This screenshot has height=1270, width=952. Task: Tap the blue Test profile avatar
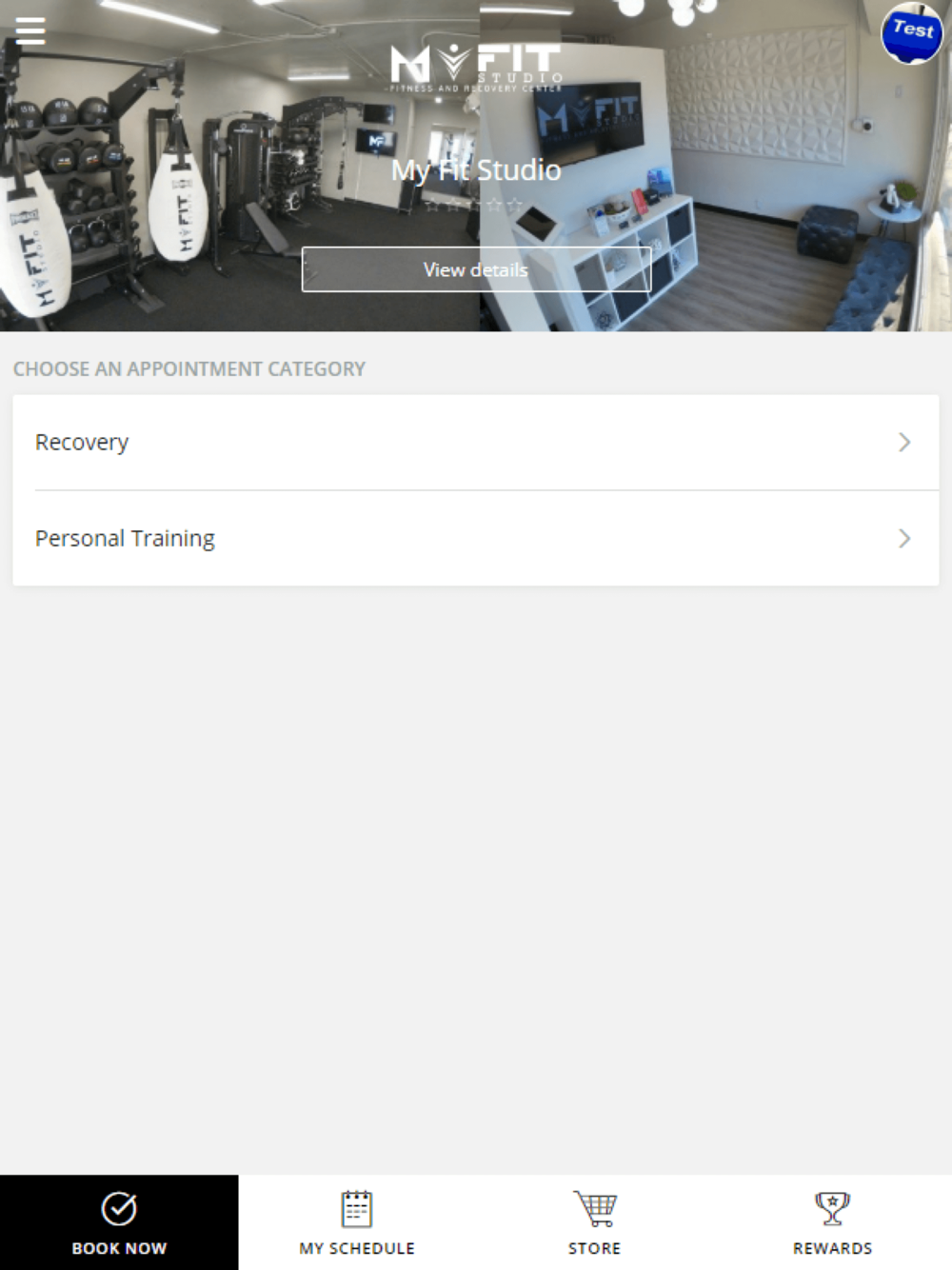pos(912,34)
